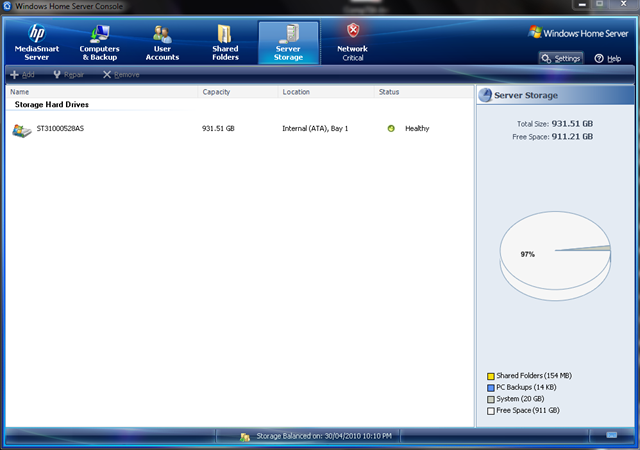Click the Server Storage panel pie icon

[x=485, y=95]
